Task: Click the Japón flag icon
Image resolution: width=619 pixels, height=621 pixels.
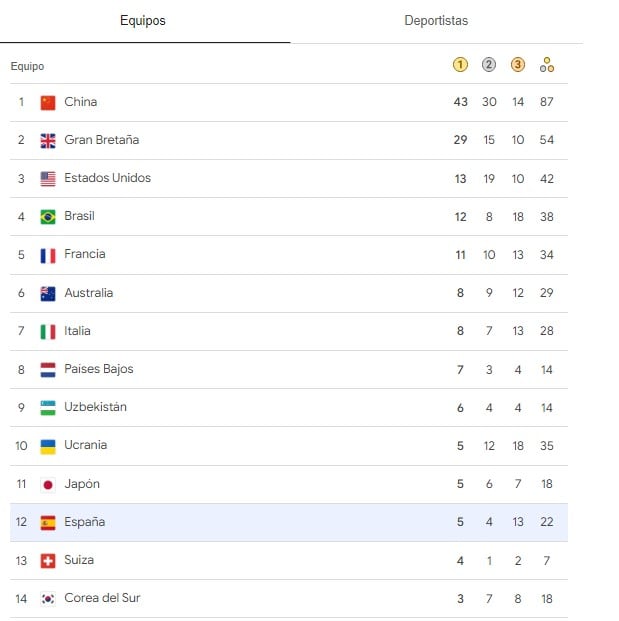Action: [x=48, y=485]
